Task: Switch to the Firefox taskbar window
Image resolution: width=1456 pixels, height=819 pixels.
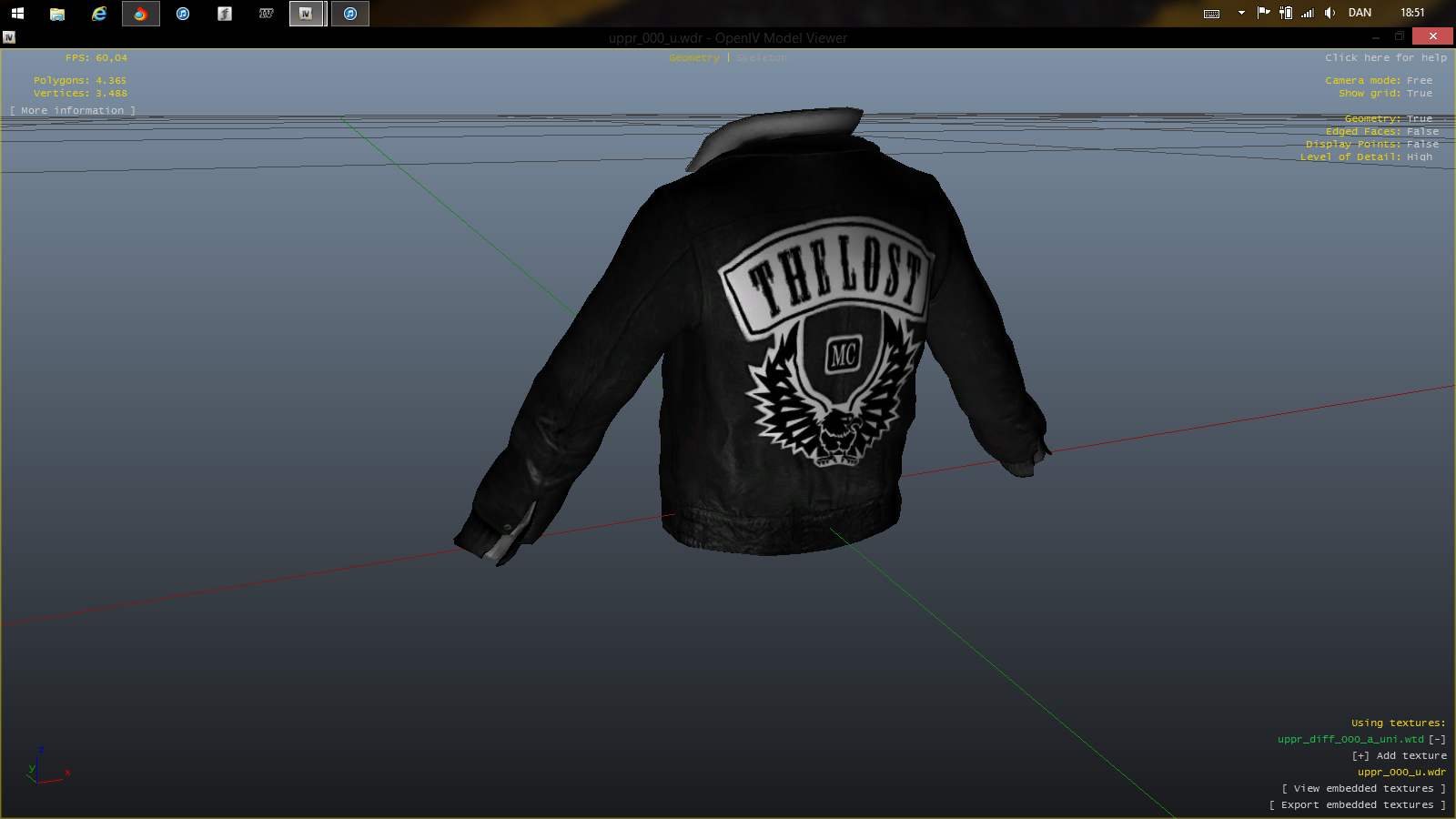Action: 140,14
